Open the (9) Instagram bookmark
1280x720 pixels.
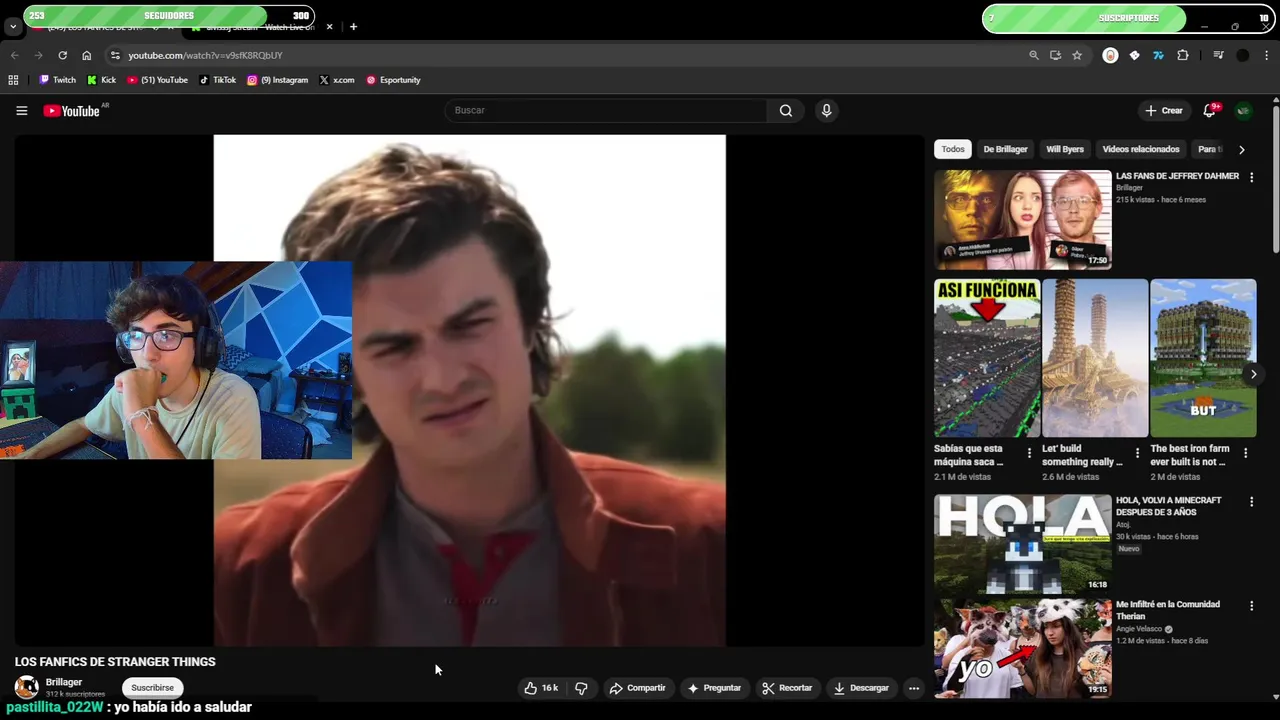[x=278, y=80]
